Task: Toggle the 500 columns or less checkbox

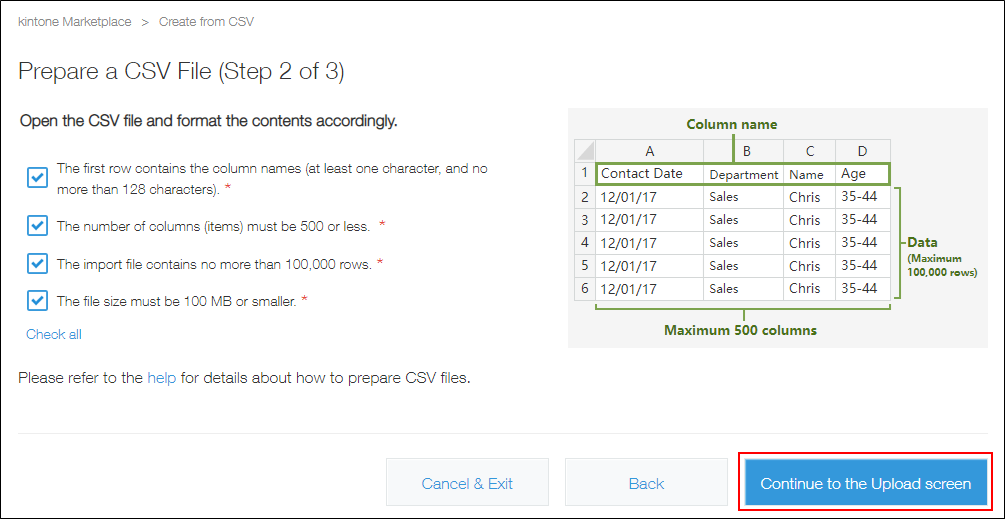Action: pos(37,226)
